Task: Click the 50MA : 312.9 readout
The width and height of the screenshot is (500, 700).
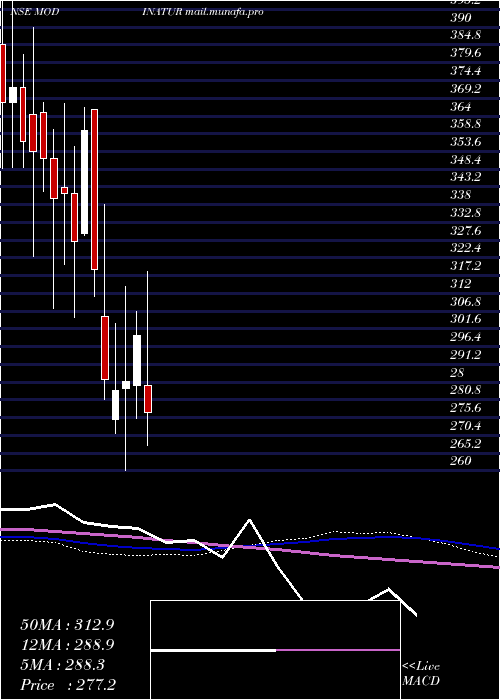Action: pyautogui.click(x=67, y=625)
